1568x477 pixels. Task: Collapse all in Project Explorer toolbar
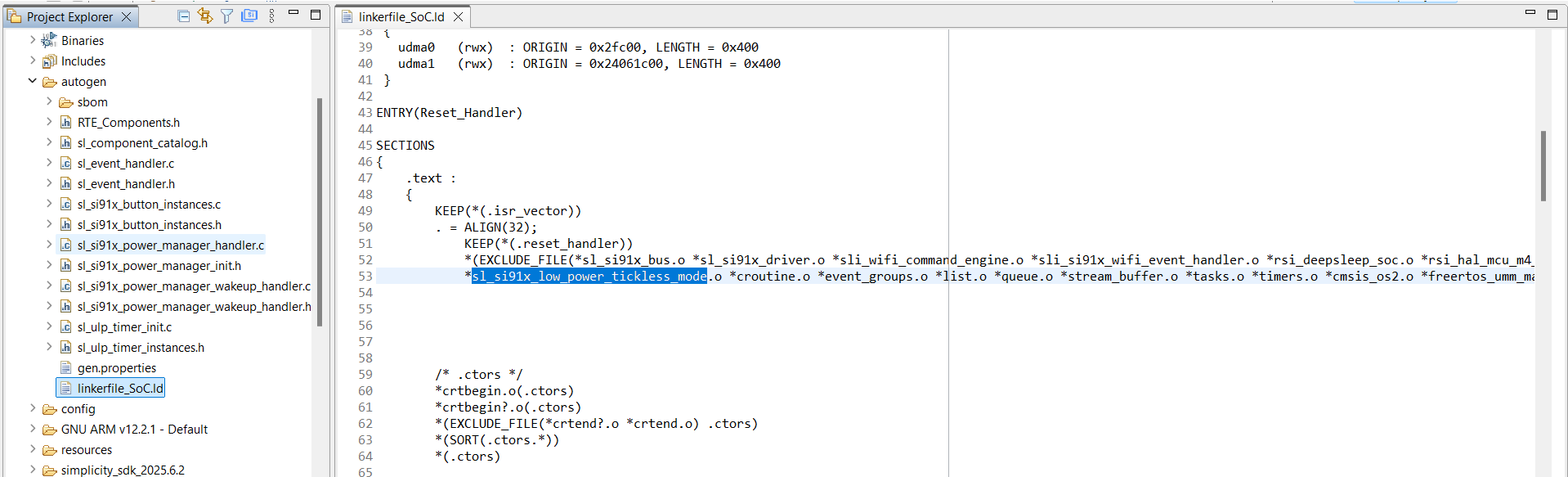tap(184, 16)
